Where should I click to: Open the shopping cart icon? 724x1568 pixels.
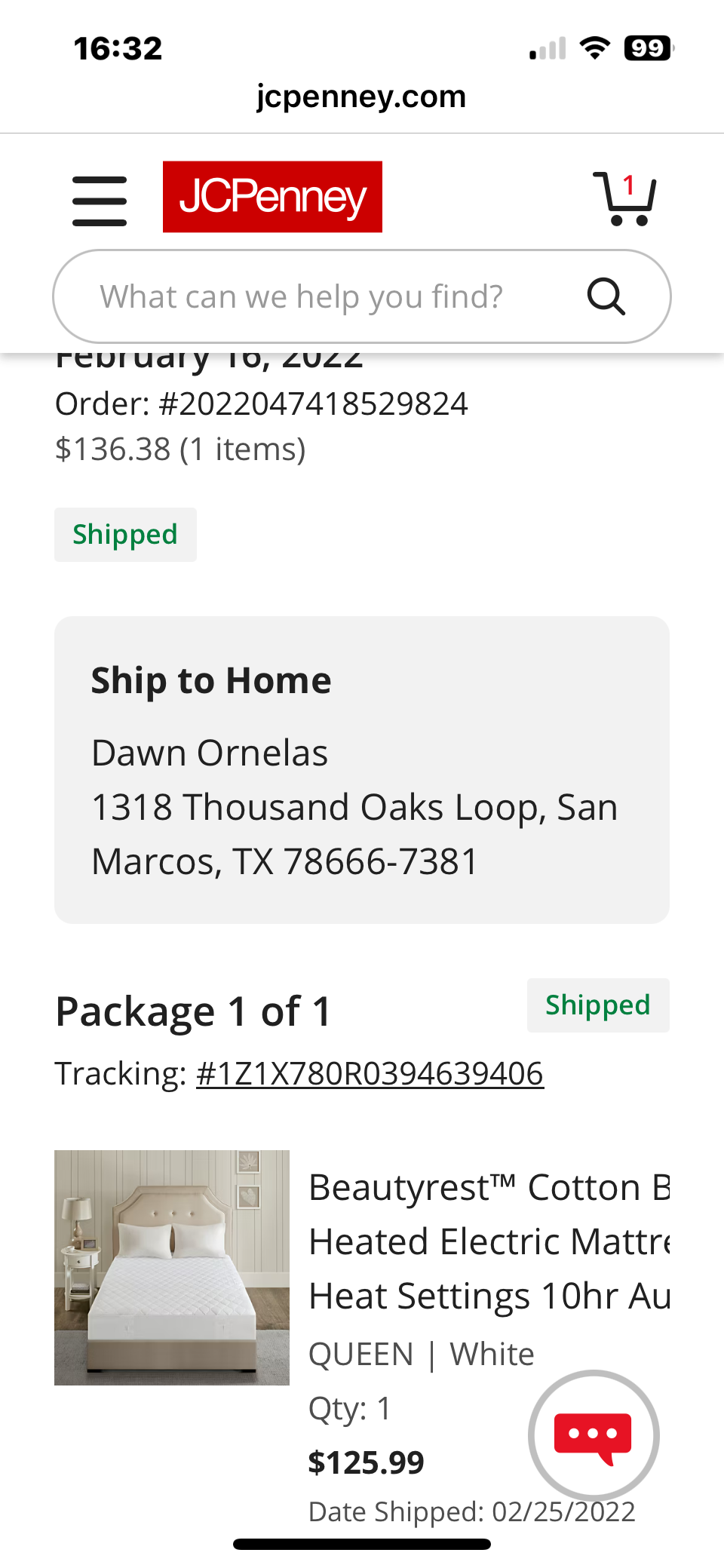pyautogui.click(x=624, y=198)
